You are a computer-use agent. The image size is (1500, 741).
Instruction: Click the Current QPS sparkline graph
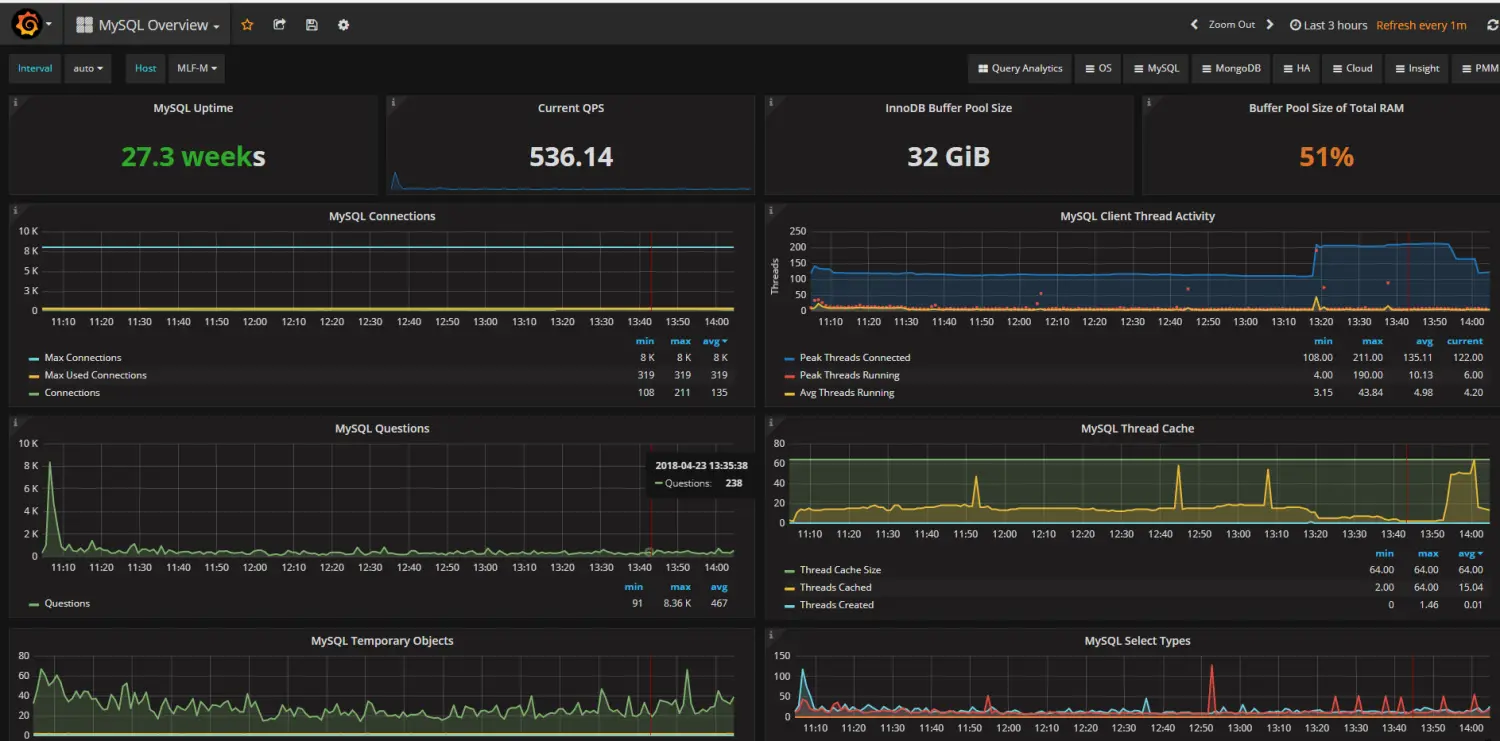pos(571,181)
